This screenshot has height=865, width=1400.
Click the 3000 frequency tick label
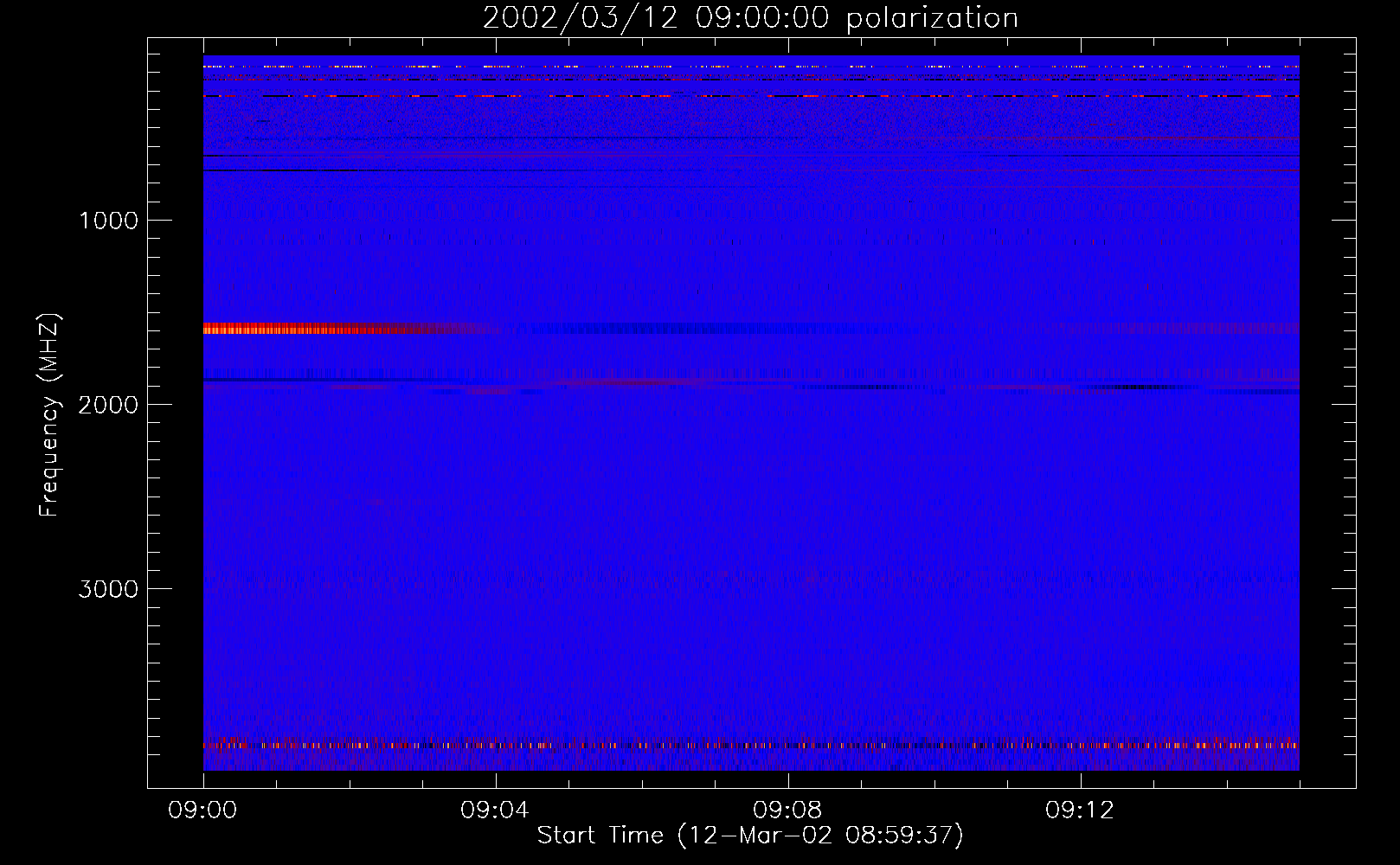[108, 589]
